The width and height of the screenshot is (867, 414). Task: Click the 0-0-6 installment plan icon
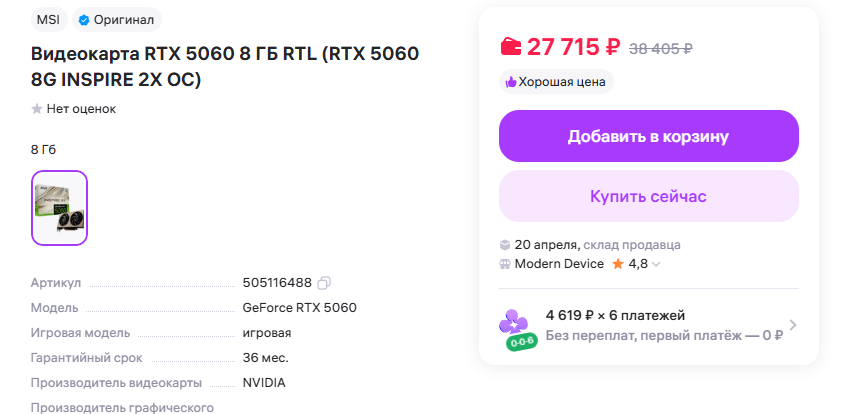pyautogui.click(x=518, y=327)
